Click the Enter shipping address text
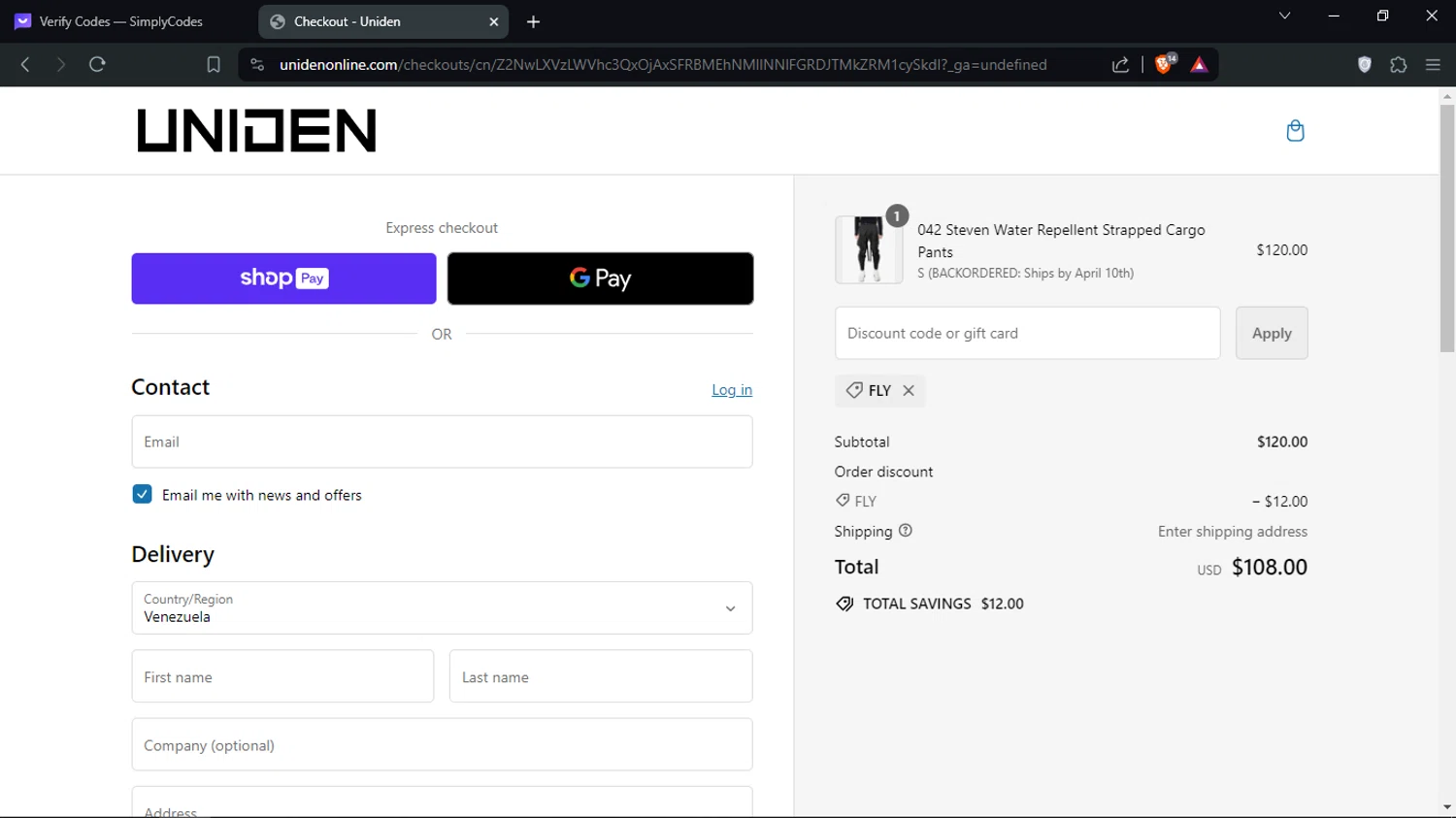 click(x=1232, y=532)
